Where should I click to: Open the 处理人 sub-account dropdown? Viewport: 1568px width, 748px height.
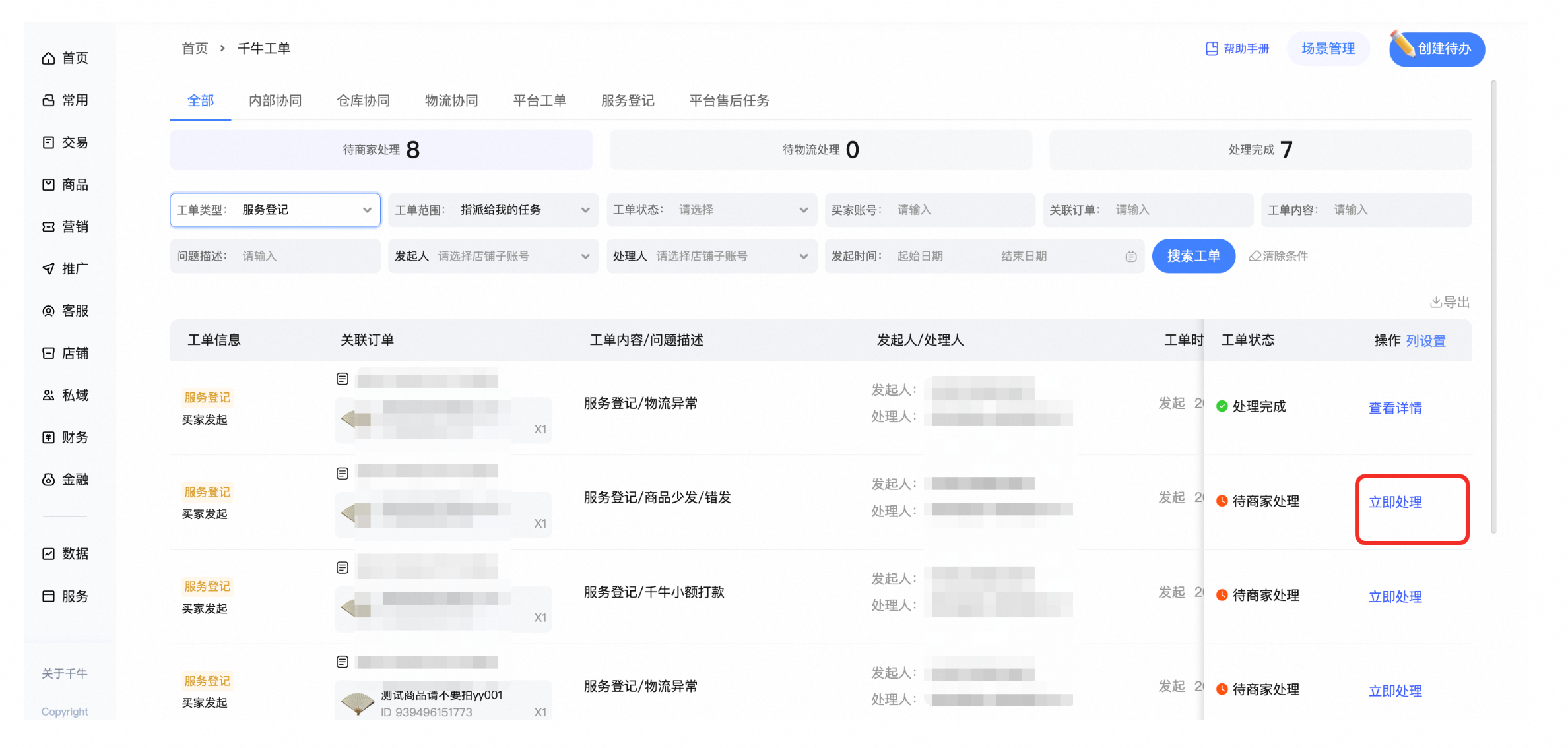click(711, 256)
